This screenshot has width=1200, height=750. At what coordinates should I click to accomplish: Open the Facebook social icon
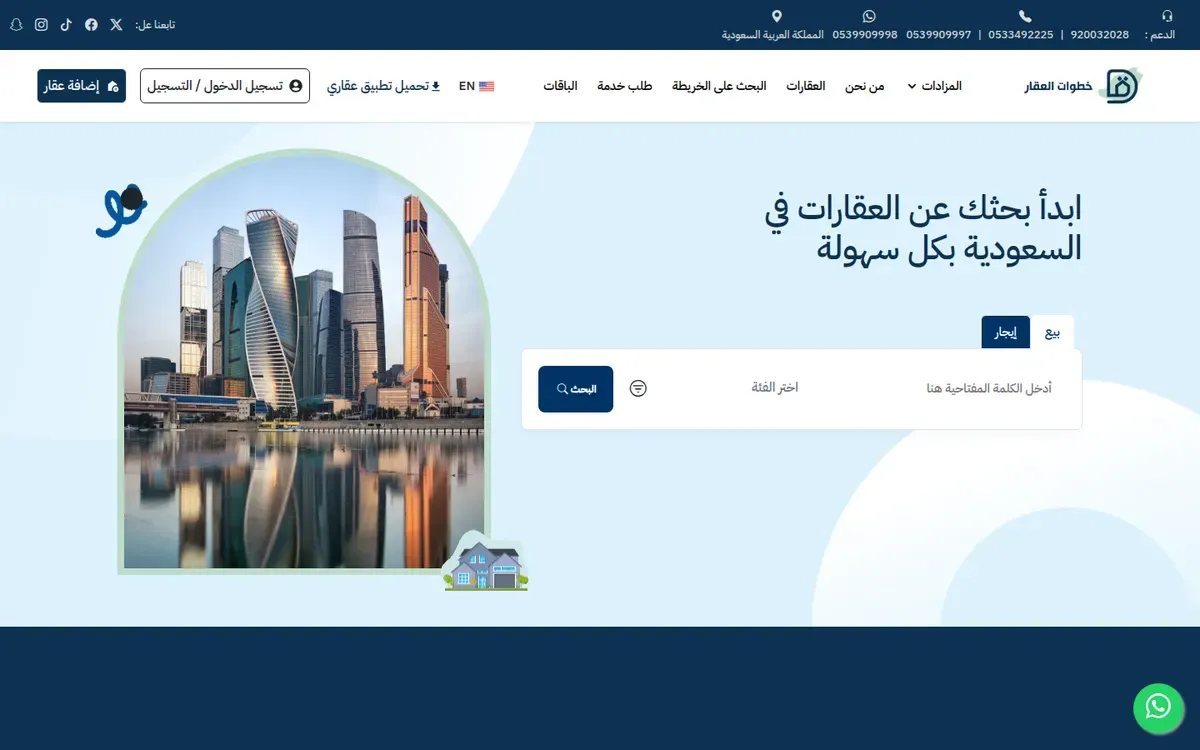91,25
